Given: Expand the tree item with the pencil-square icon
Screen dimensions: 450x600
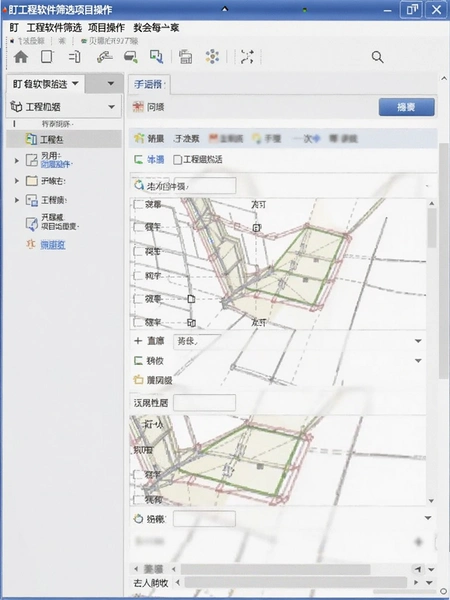Looking at the screenshot, I should point(16,160).
